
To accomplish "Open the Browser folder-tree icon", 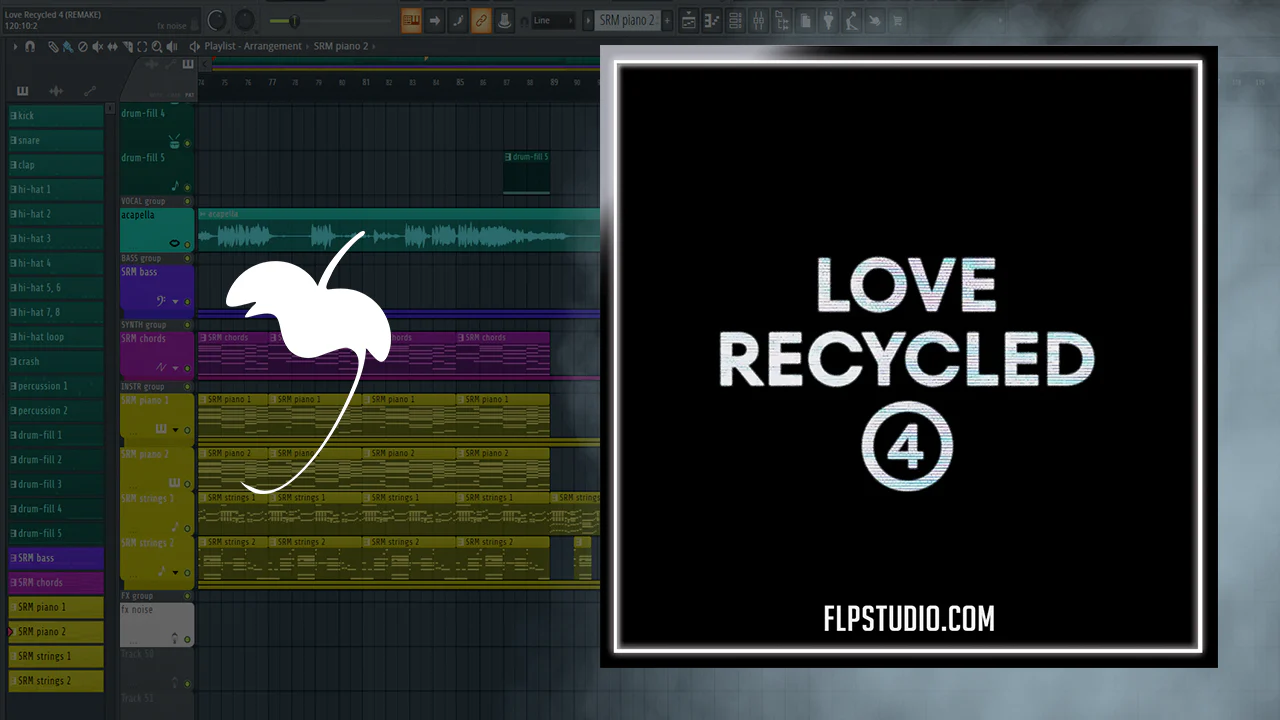I will click(782, 20).
